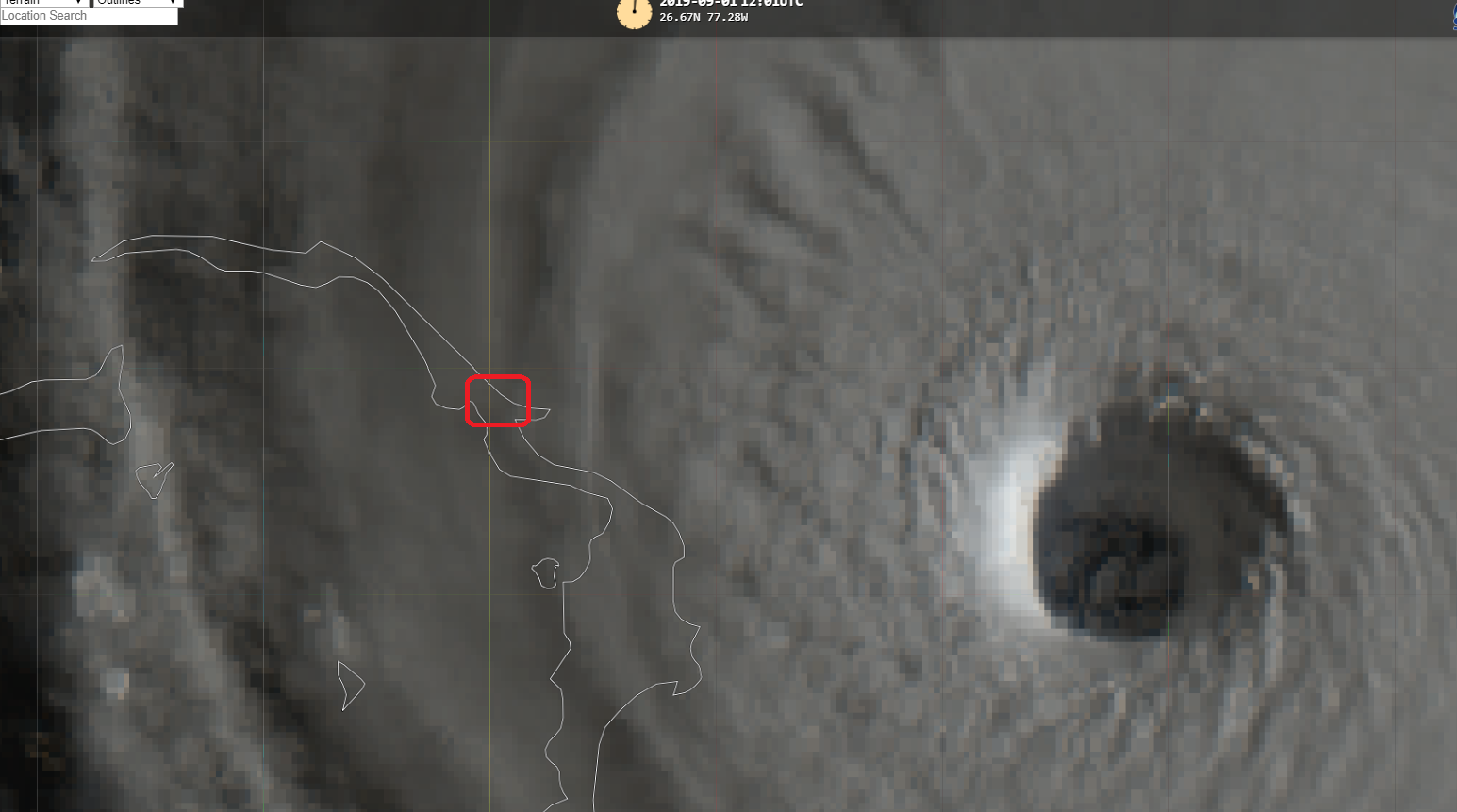The height and width of the screenshot is (812, 1457).
Task: Open the Terrain basemap dropdown
Action: [x=44, y=3]
